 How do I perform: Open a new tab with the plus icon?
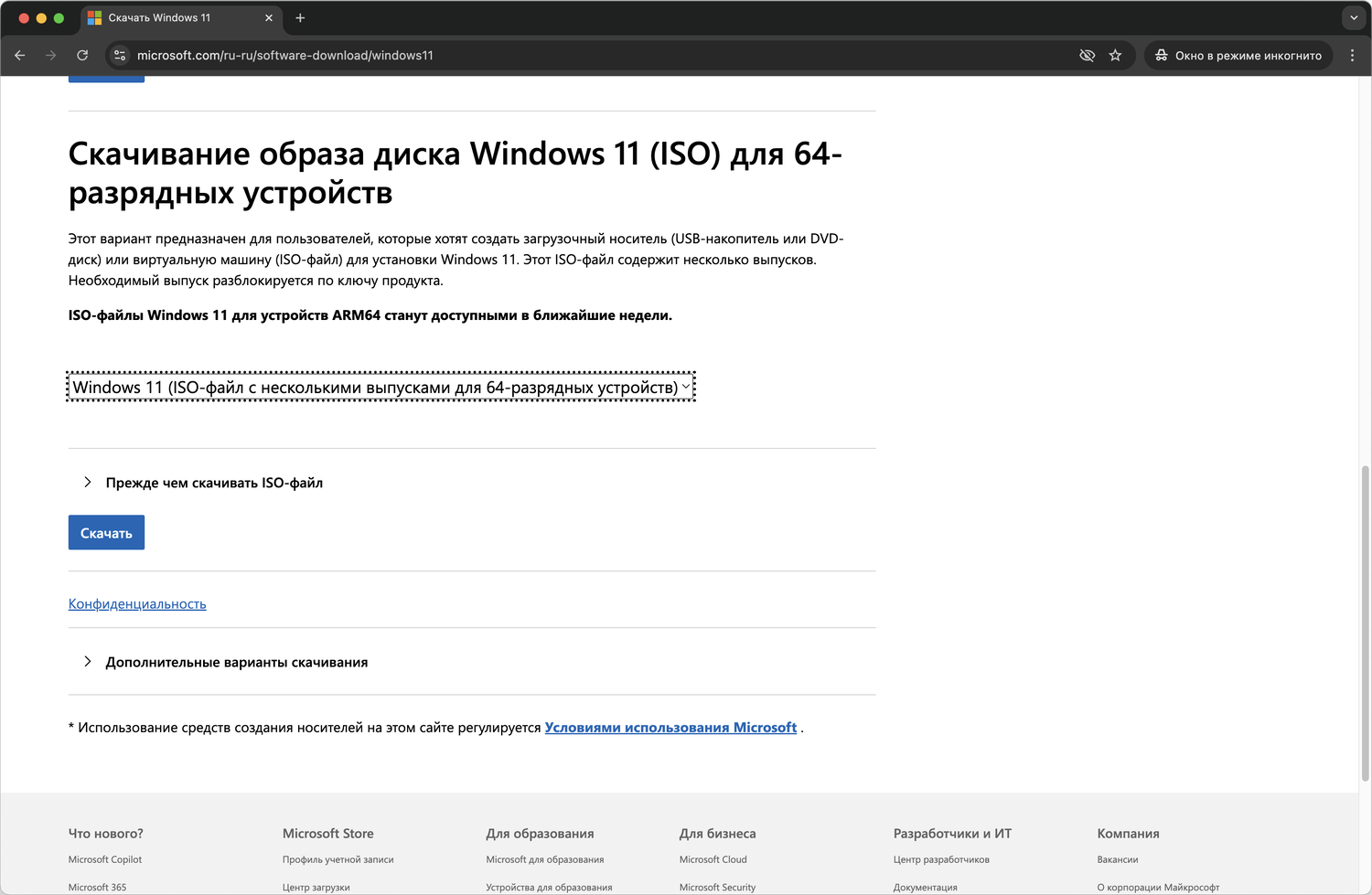(x=300, y=18)
